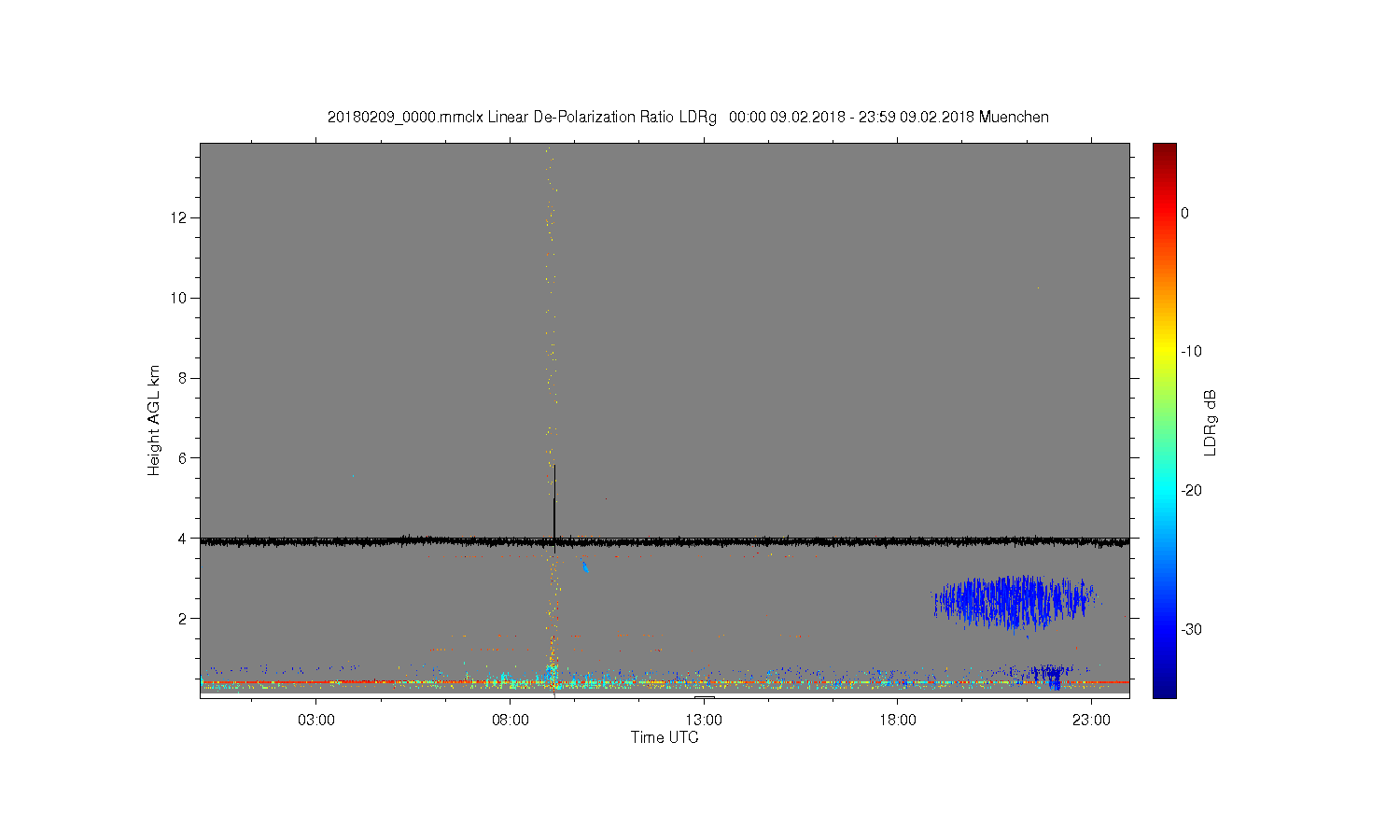Click the colorbar value 0
Viewport: 1400px width, 840px height.
pos(1184,213)
